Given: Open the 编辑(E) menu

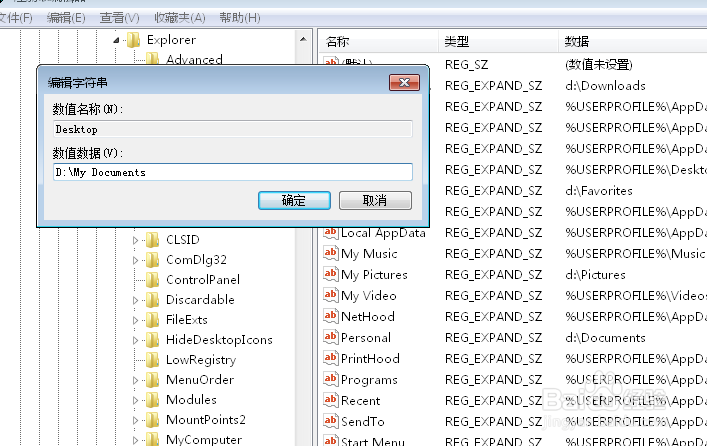Looking at the screenshot, I should [66, 18].
